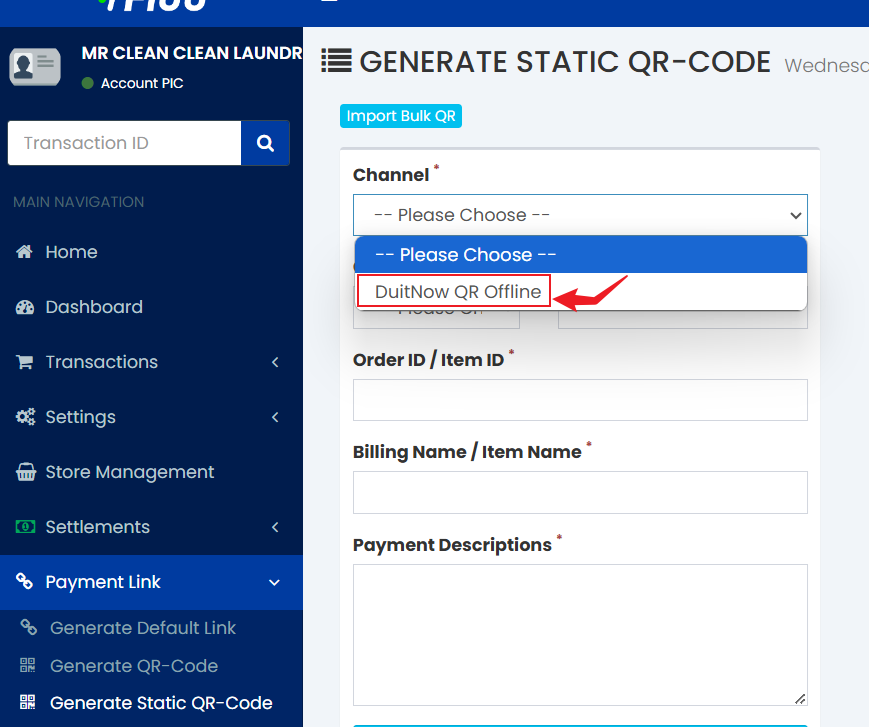Focus the Order ID / Item ID field
Image resolution: width=869 pixels, height=727 pixels.
point(580,400)
